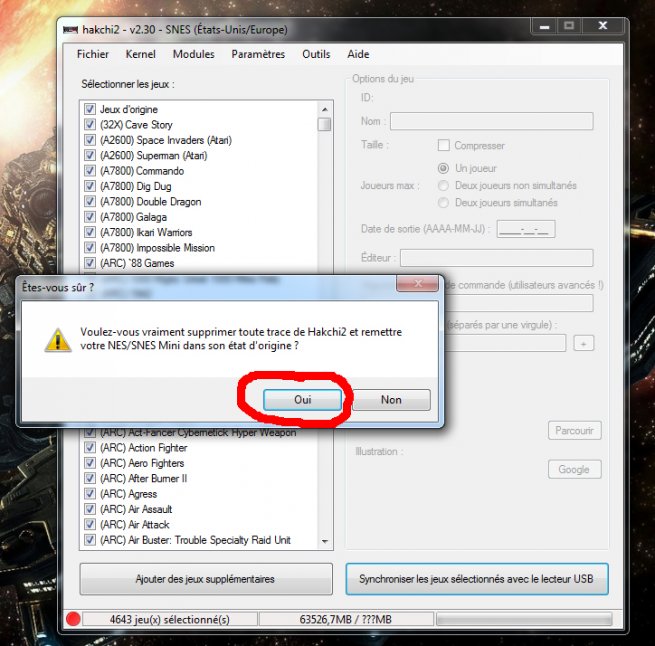Screen dimensions: 655x646
Task: Click 'Synchroniser les jeux sélectionnés' button
Action: tap(476, 579)
